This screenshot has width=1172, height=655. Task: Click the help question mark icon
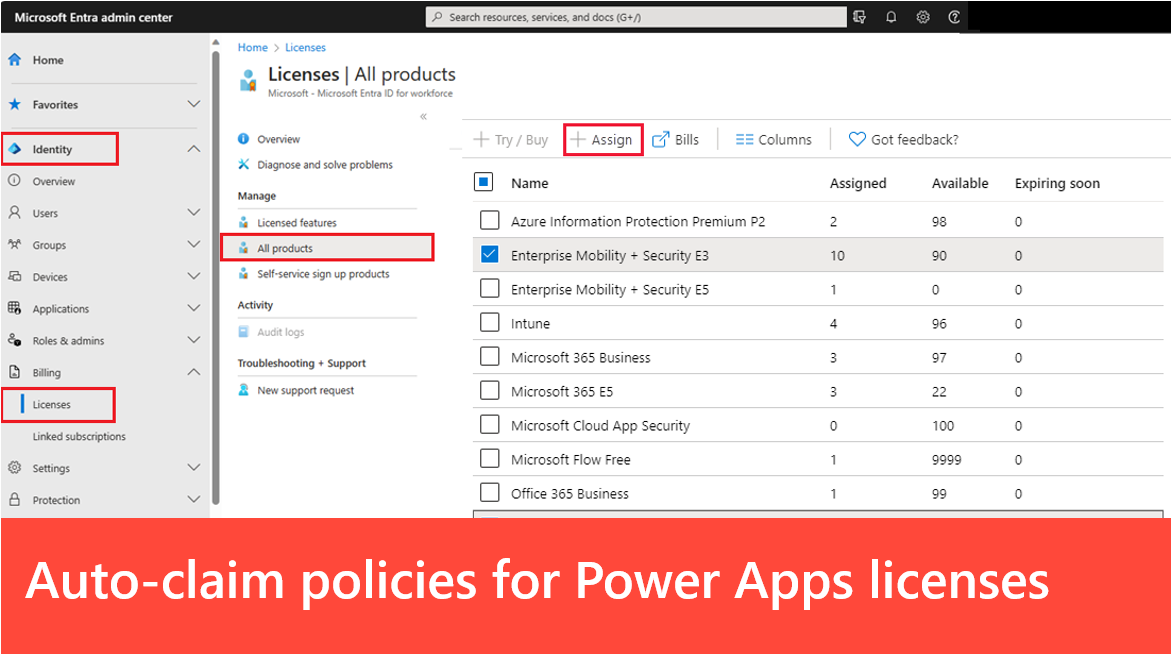click(x=954, y=17)
